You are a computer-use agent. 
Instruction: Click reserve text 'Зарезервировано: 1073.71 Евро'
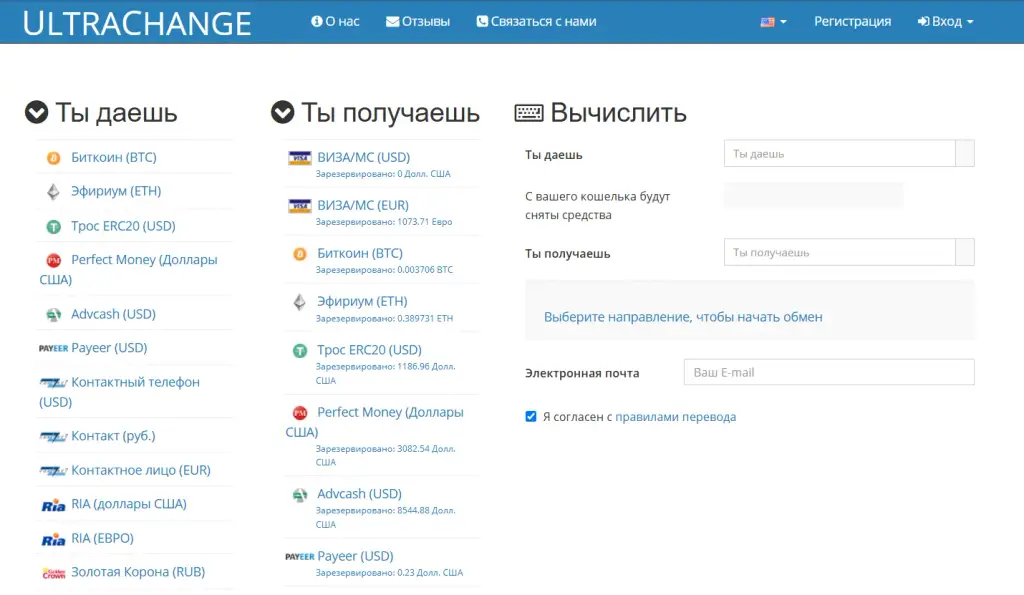point(384,222)
